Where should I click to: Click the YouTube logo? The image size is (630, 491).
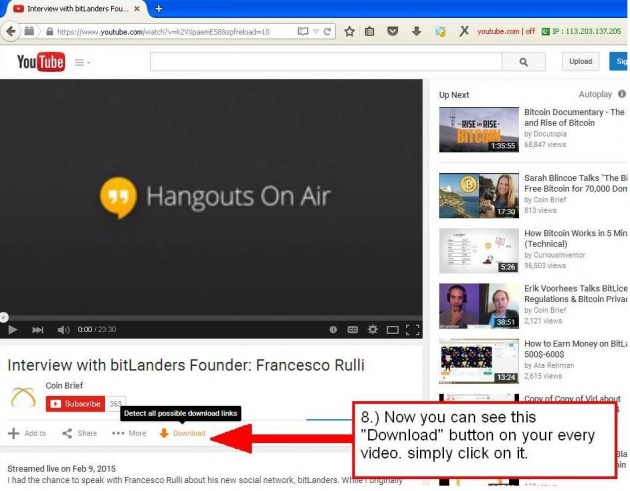click(41, 62)
